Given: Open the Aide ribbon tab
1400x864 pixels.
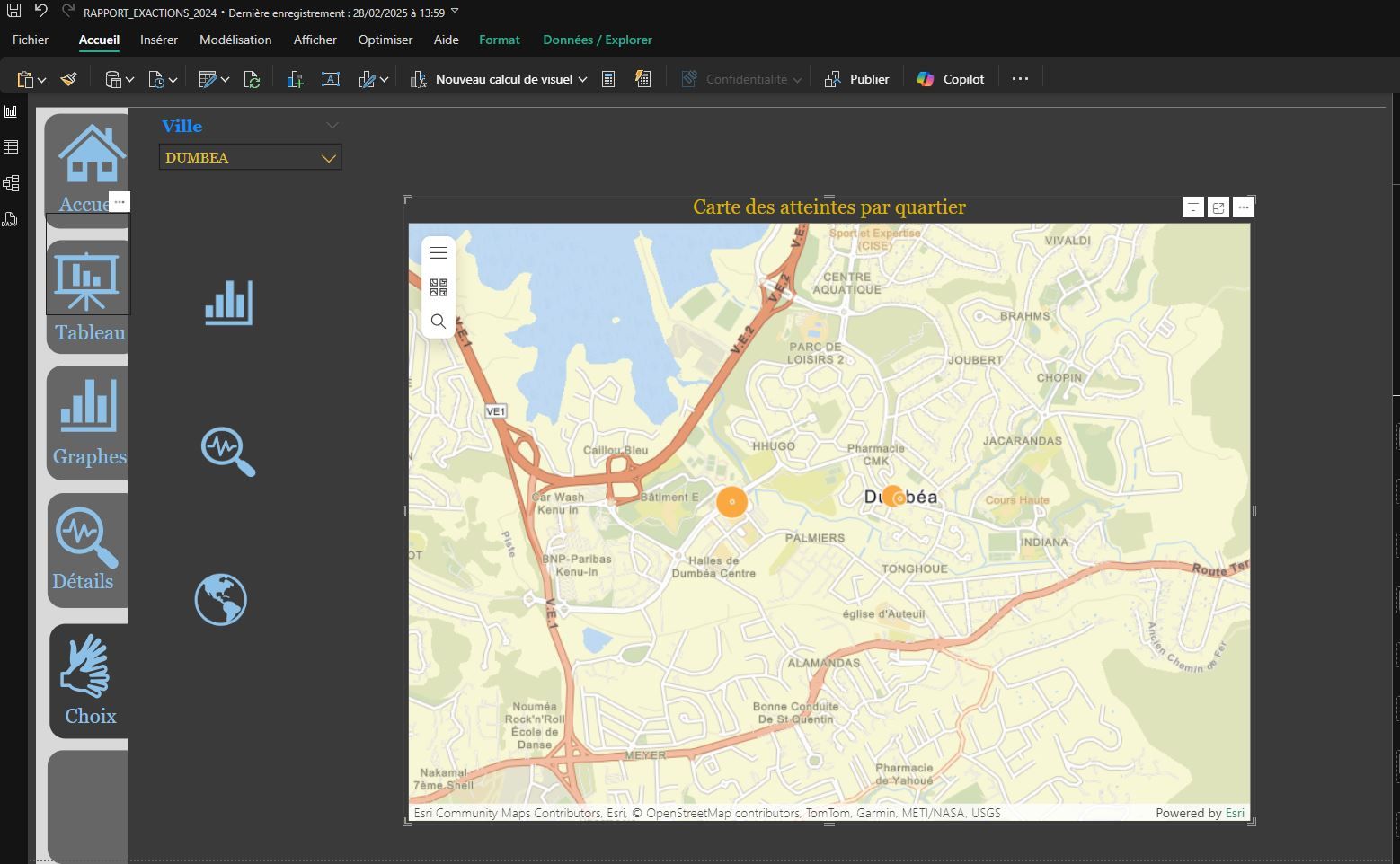Looking at the screenshot, I should 447,40.
